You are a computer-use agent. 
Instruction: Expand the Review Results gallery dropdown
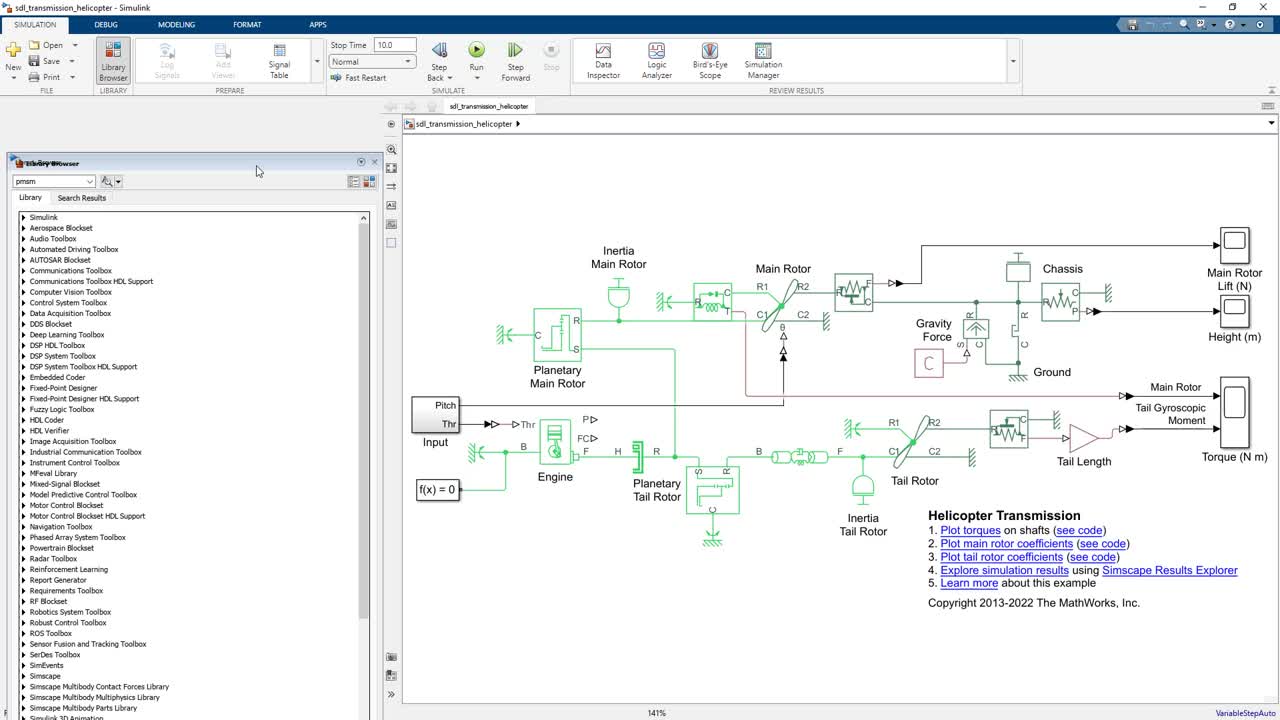coord(1013,61)
